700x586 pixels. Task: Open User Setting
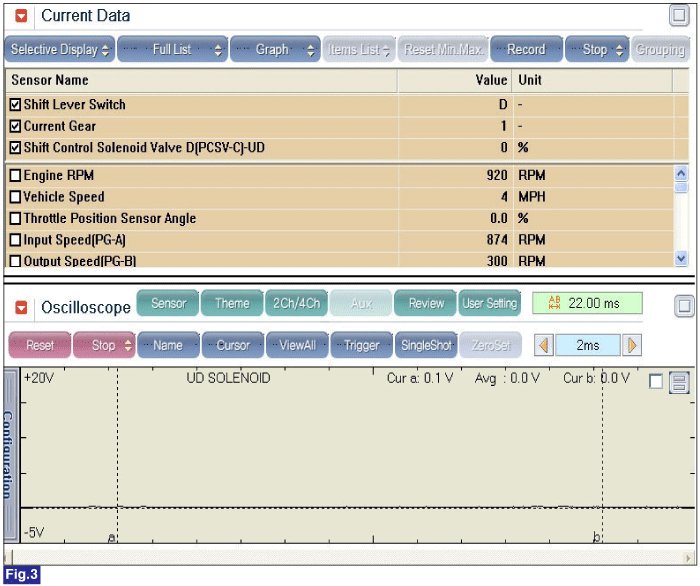(490, 303)
